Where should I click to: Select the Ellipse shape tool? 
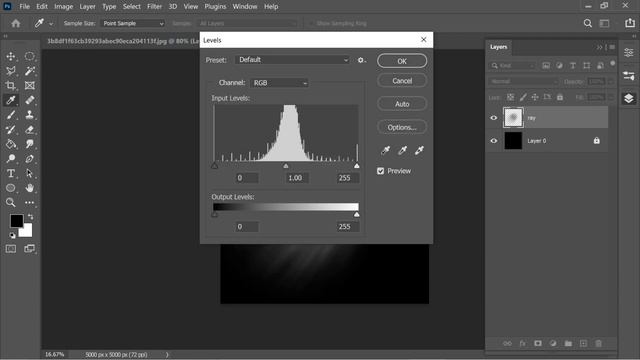click(11, 188)
